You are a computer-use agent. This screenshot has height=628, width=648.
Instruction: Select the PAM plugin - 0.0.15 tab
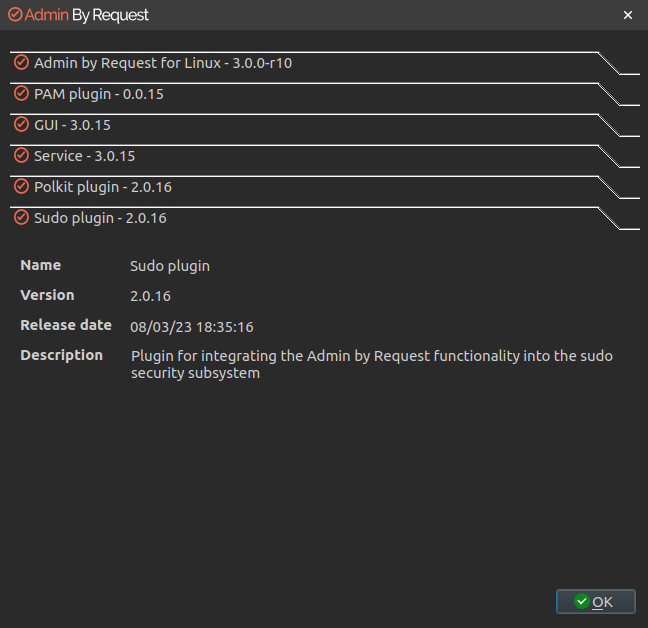[324, 94]
